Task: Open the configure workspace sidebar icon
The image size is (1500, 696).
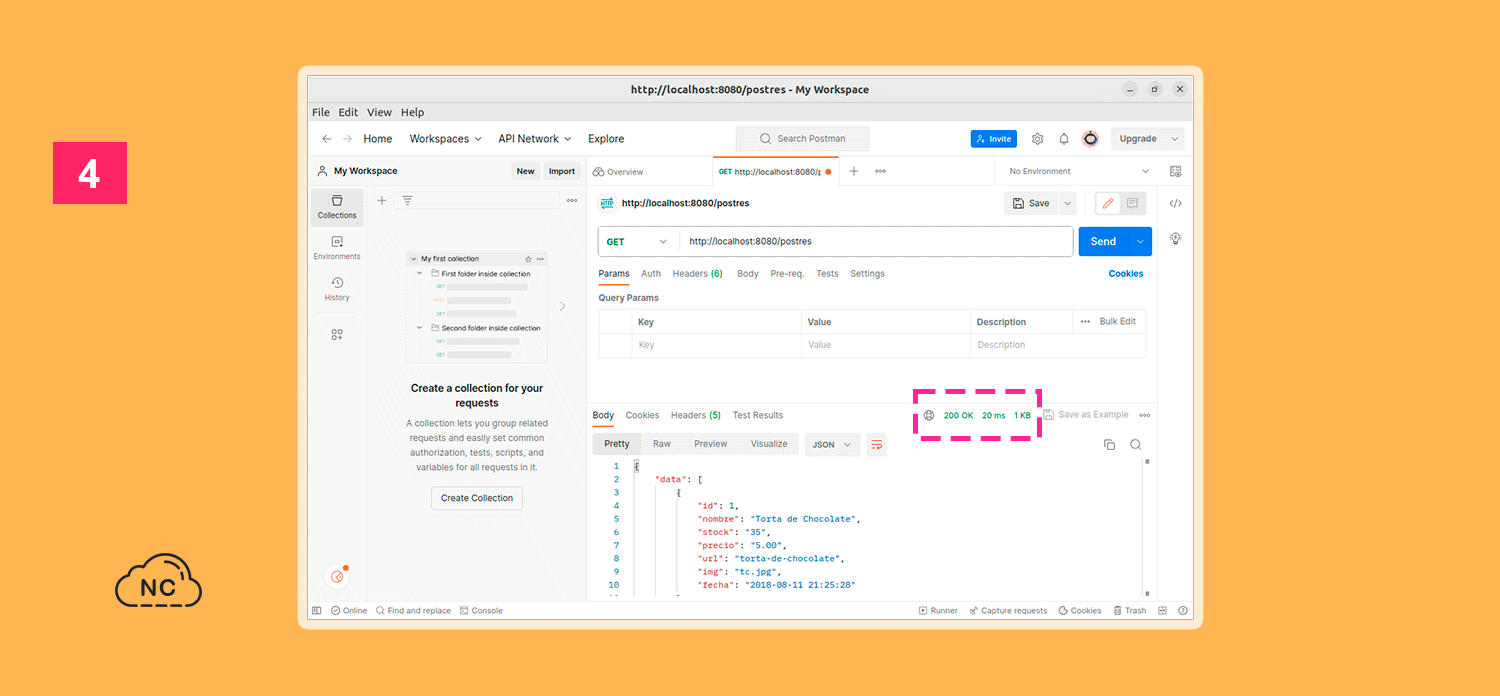Action: (337, 335)
